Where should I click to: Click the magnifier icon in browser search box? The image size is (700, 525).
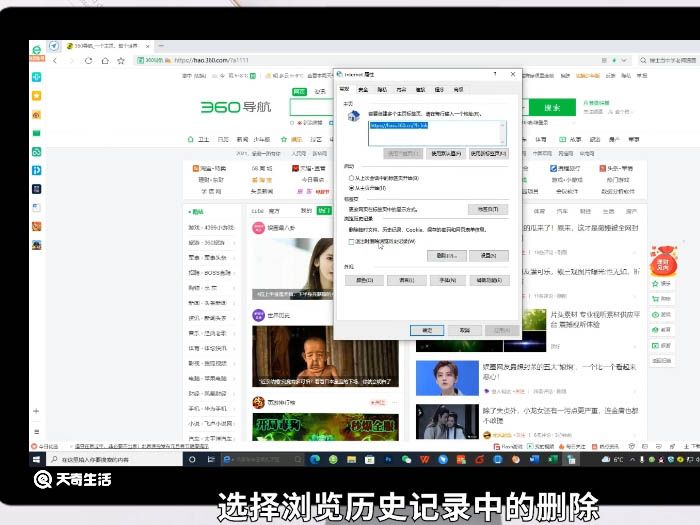click(x=643, y=60)
